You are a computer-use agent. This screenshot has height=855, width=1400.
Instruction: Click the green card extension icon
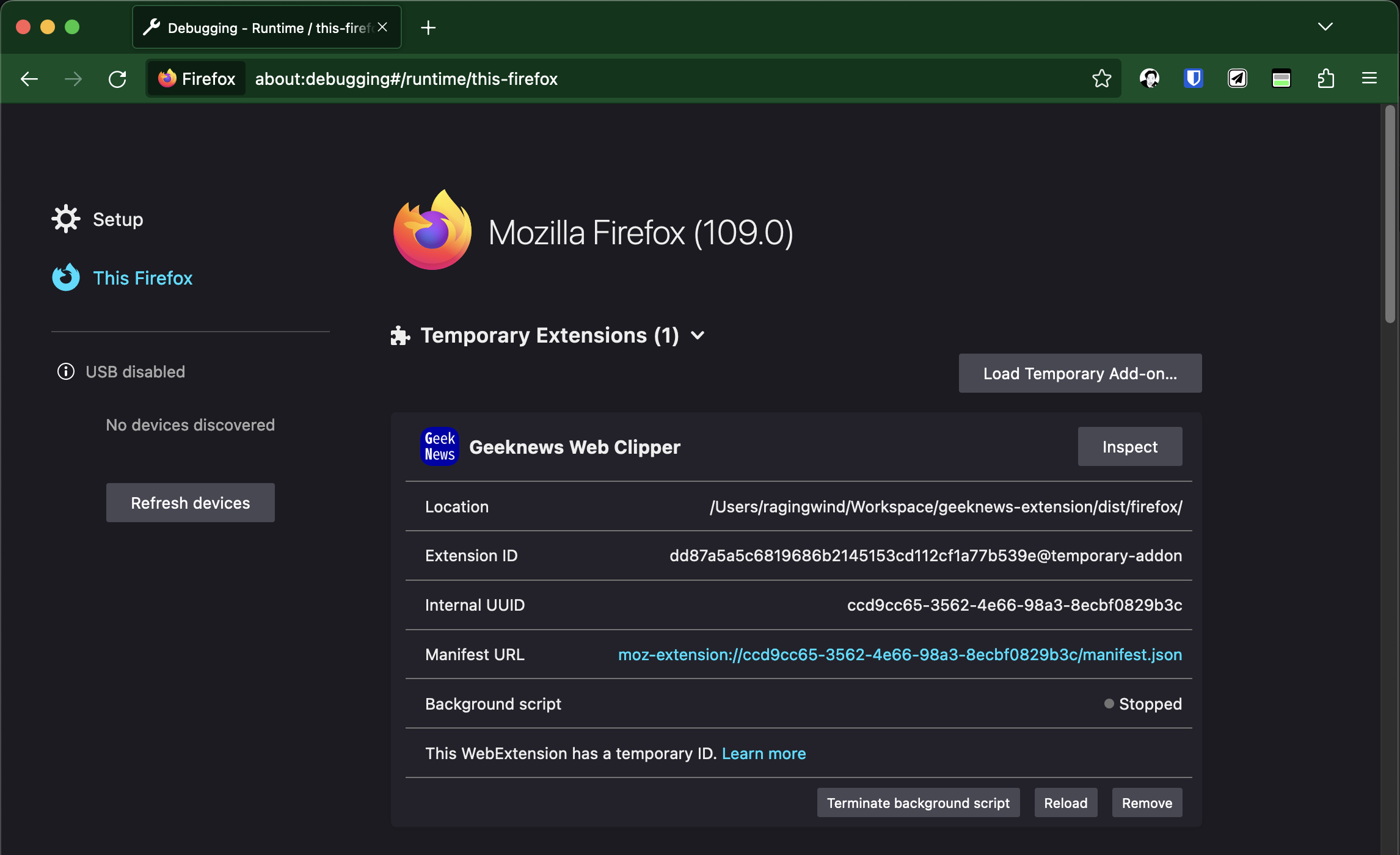[1281, 79]
